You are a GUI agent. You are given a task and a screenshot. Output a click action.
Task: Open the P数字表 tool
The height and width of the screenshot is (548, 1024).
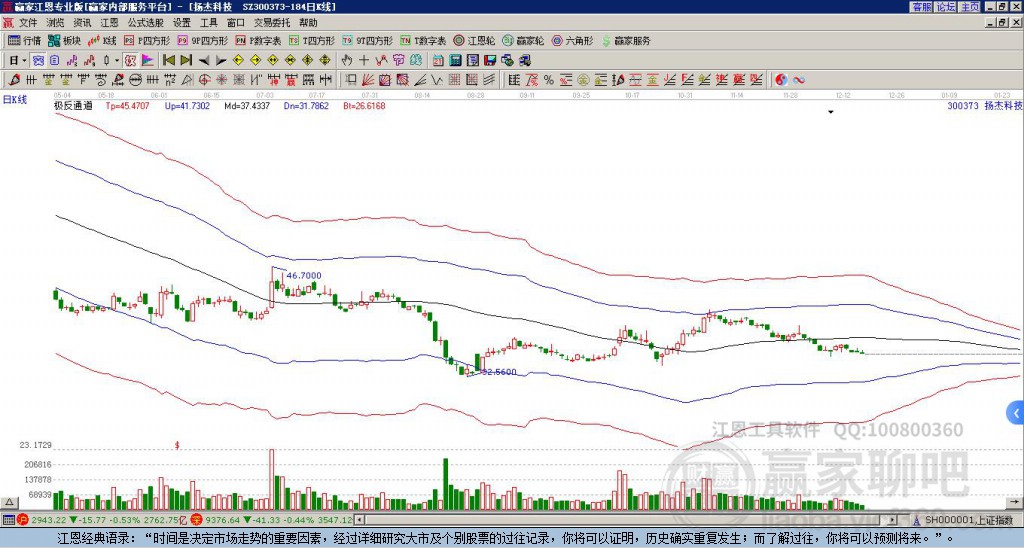click(258, 40)
